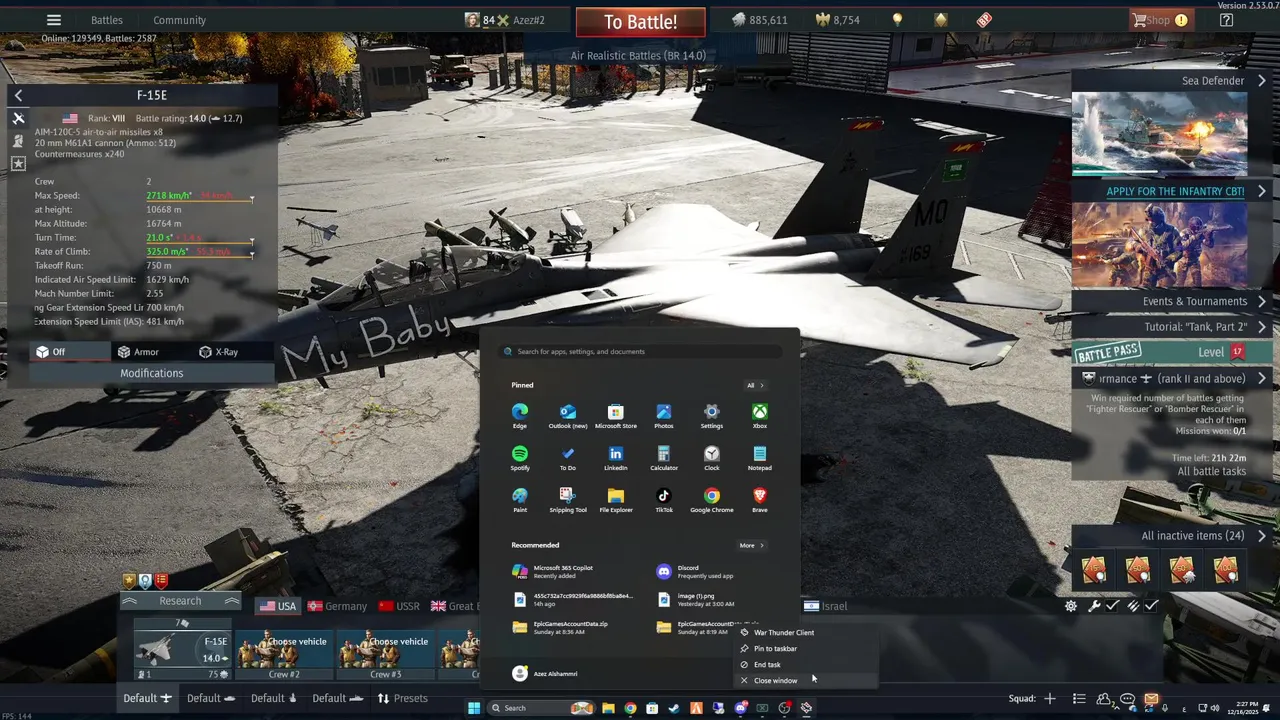Toggle automatic repair checkbox next to wrench
The width and height of the screenshot is (1280, 720).
1112,606
